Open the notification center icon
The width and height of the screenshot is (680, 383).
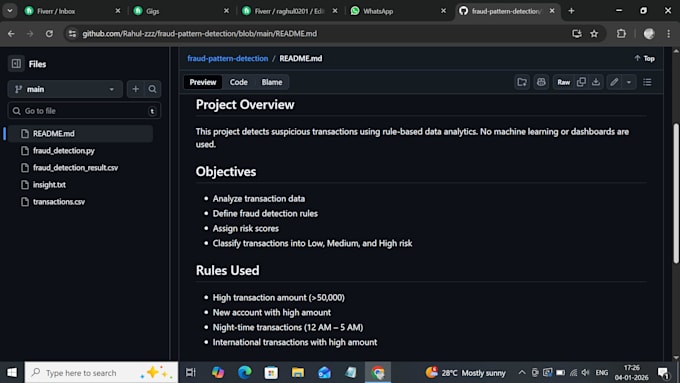click(663, 372)
